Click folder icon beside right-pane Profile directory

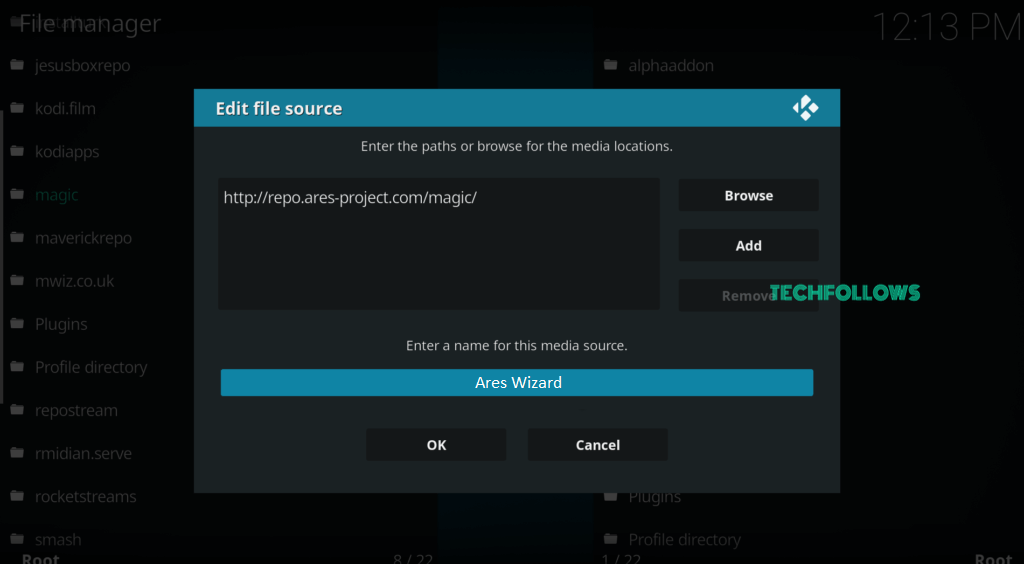coord(611,539)
